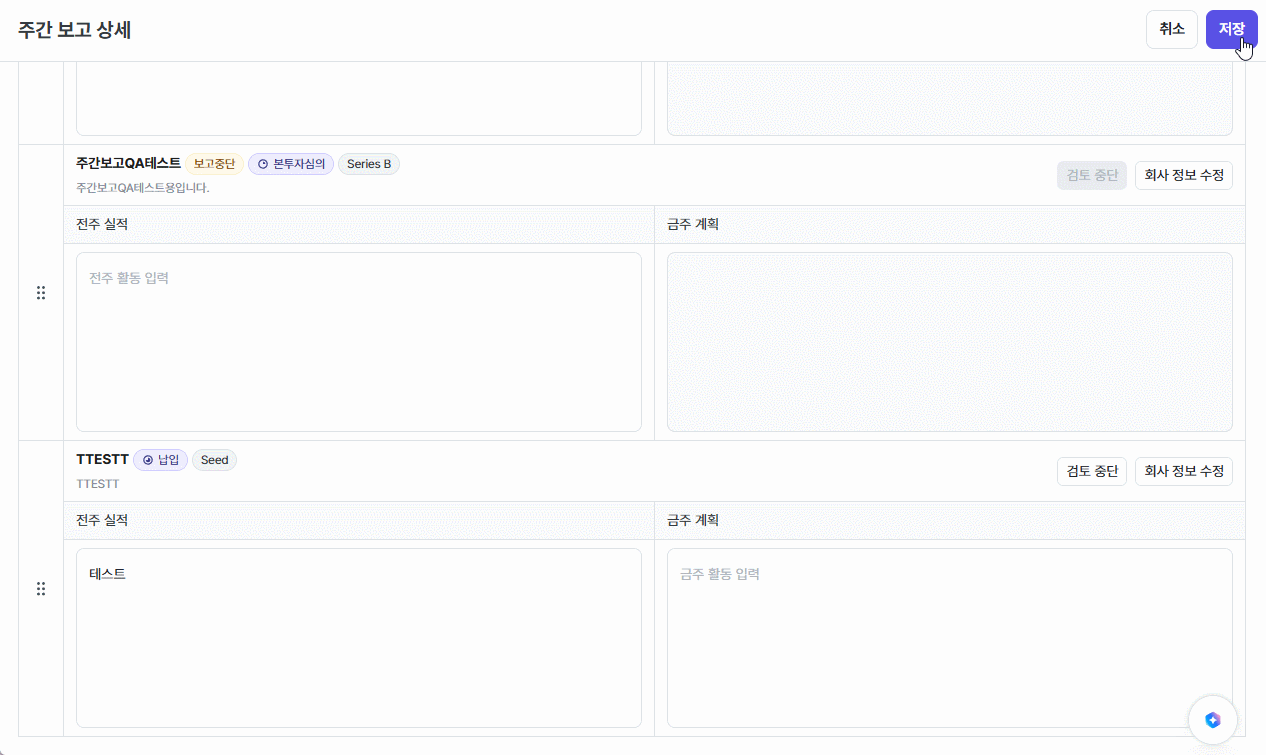Open the floating assistant icon at bottom right
The image size is (1266, 755).
point(1213,720)
